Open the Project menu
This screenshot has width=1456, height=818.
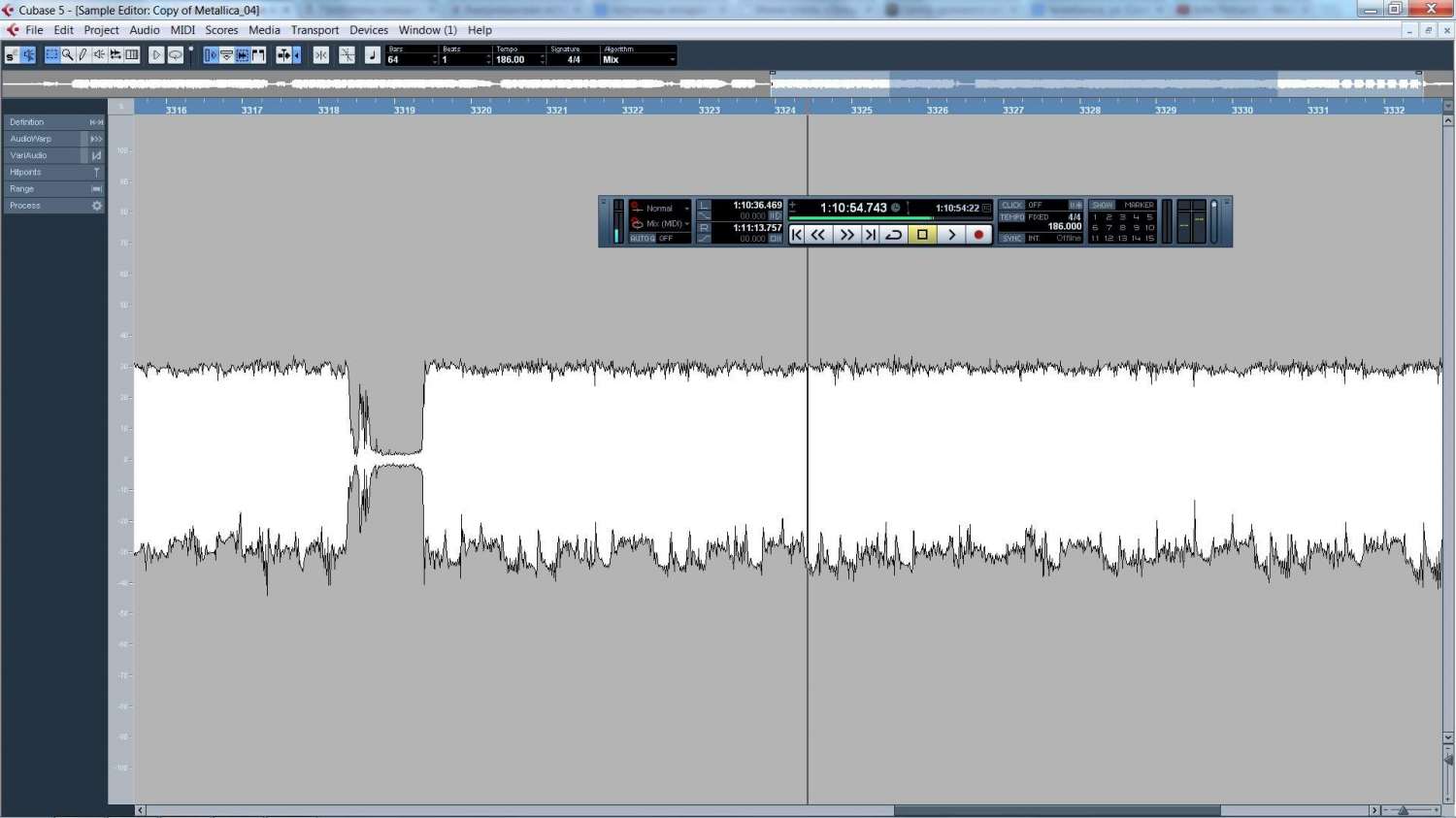pyautogui.click(x=101, y=30)
